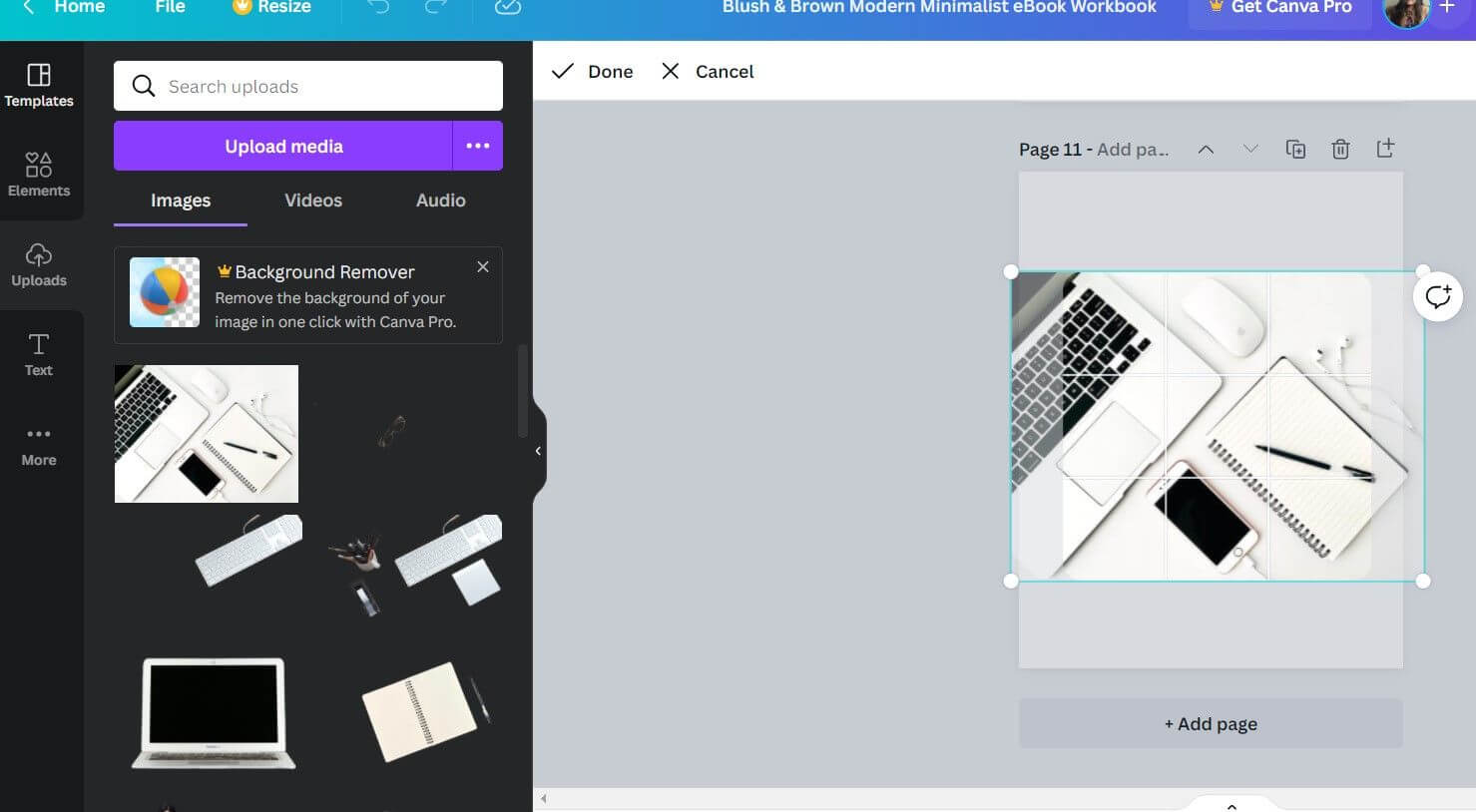Click the cloud save status icon

(507, 7)
